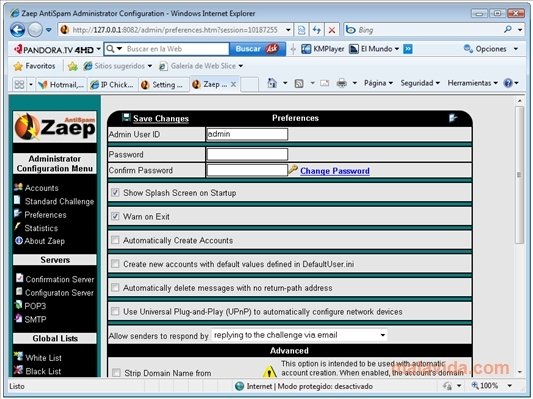
Task: Expand the Galería de Web Slice dropdown
Action: [x=241, y=66]
